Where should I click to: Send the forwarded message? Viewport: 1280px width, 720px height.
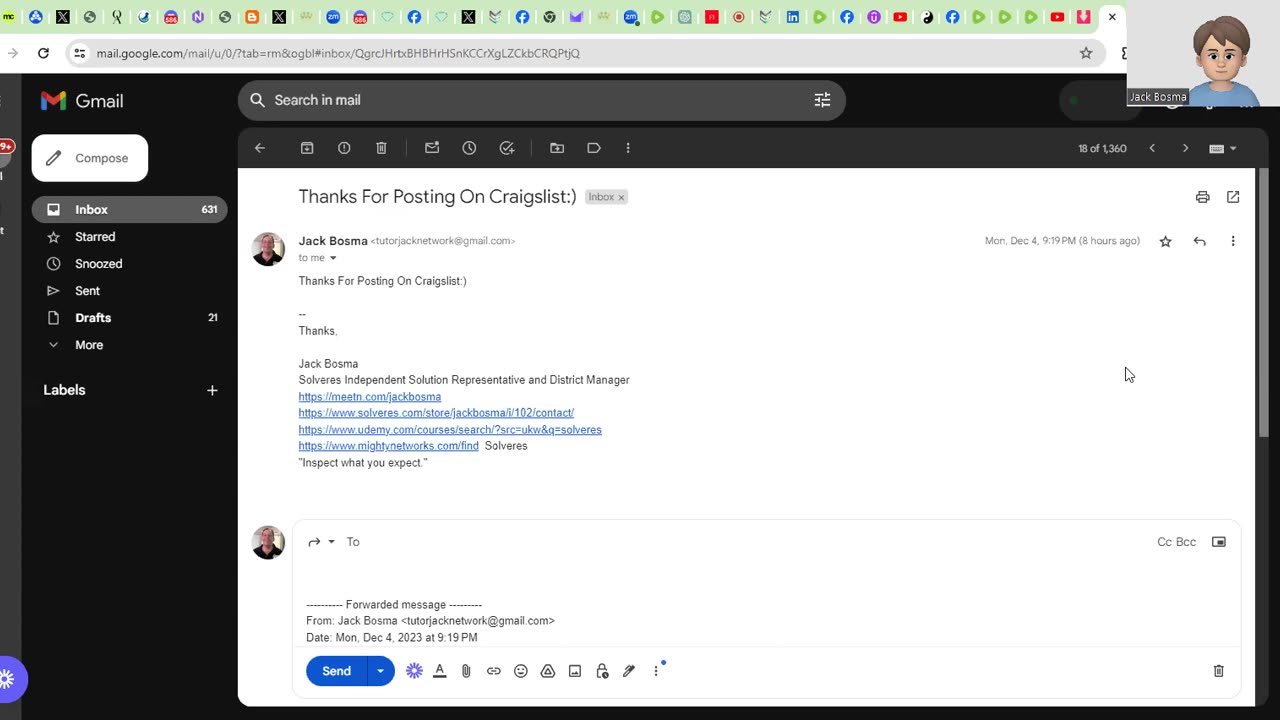pos(337,671)
